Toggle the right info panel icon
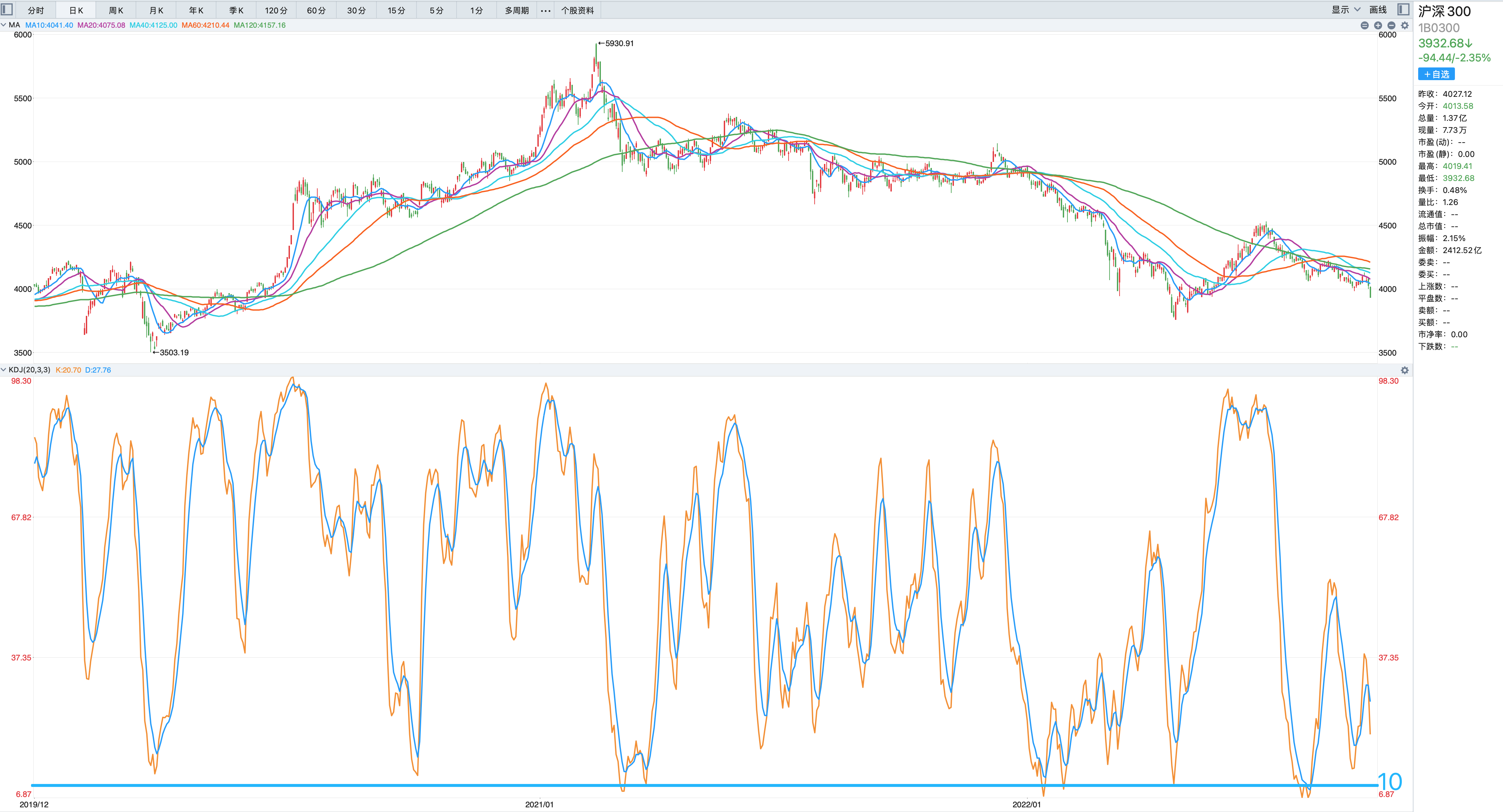This screenshot has height=812, width=1503. (1403, 9)
